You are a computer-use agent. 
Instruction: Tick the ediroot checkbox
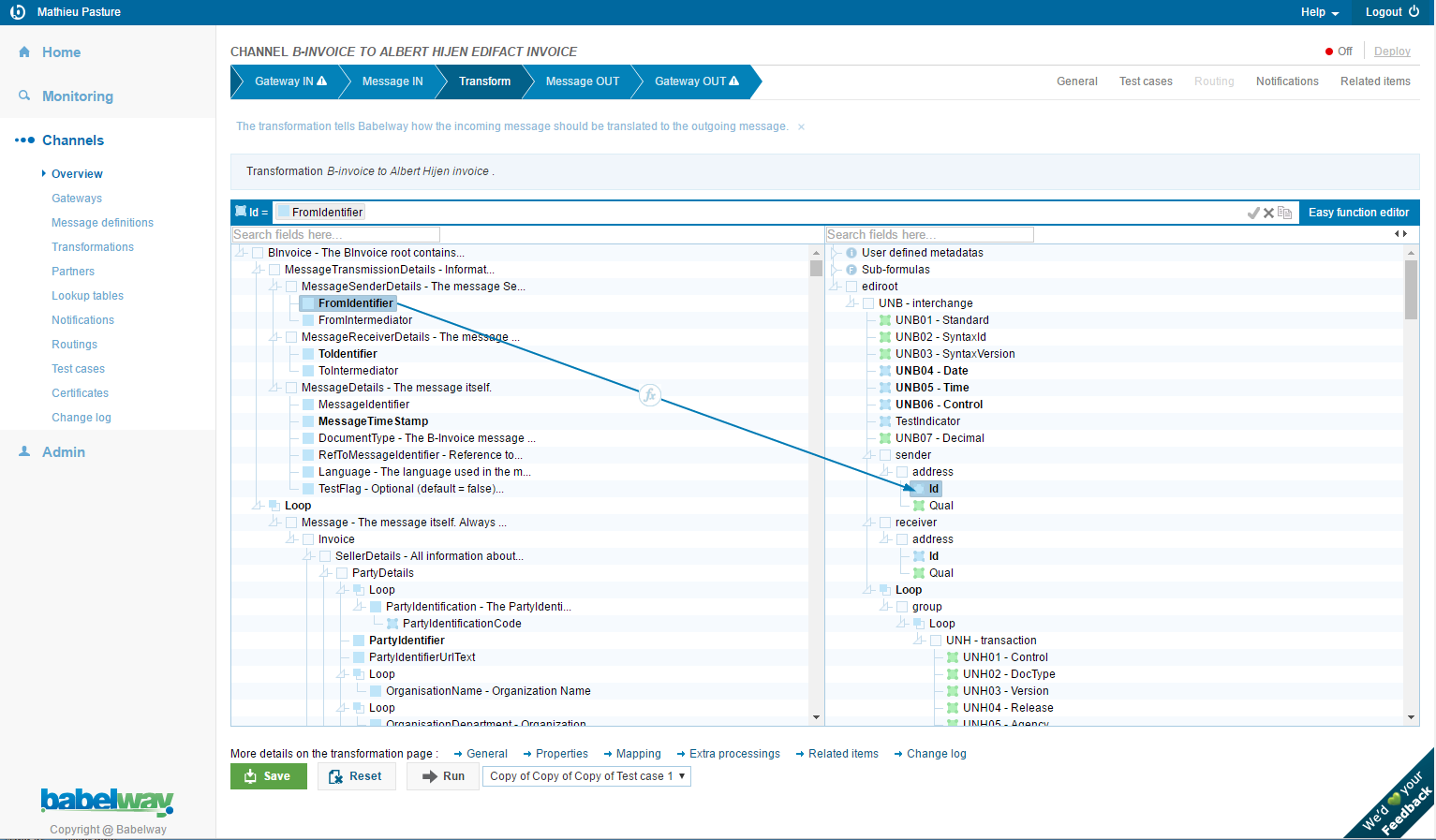click(851, 287)
